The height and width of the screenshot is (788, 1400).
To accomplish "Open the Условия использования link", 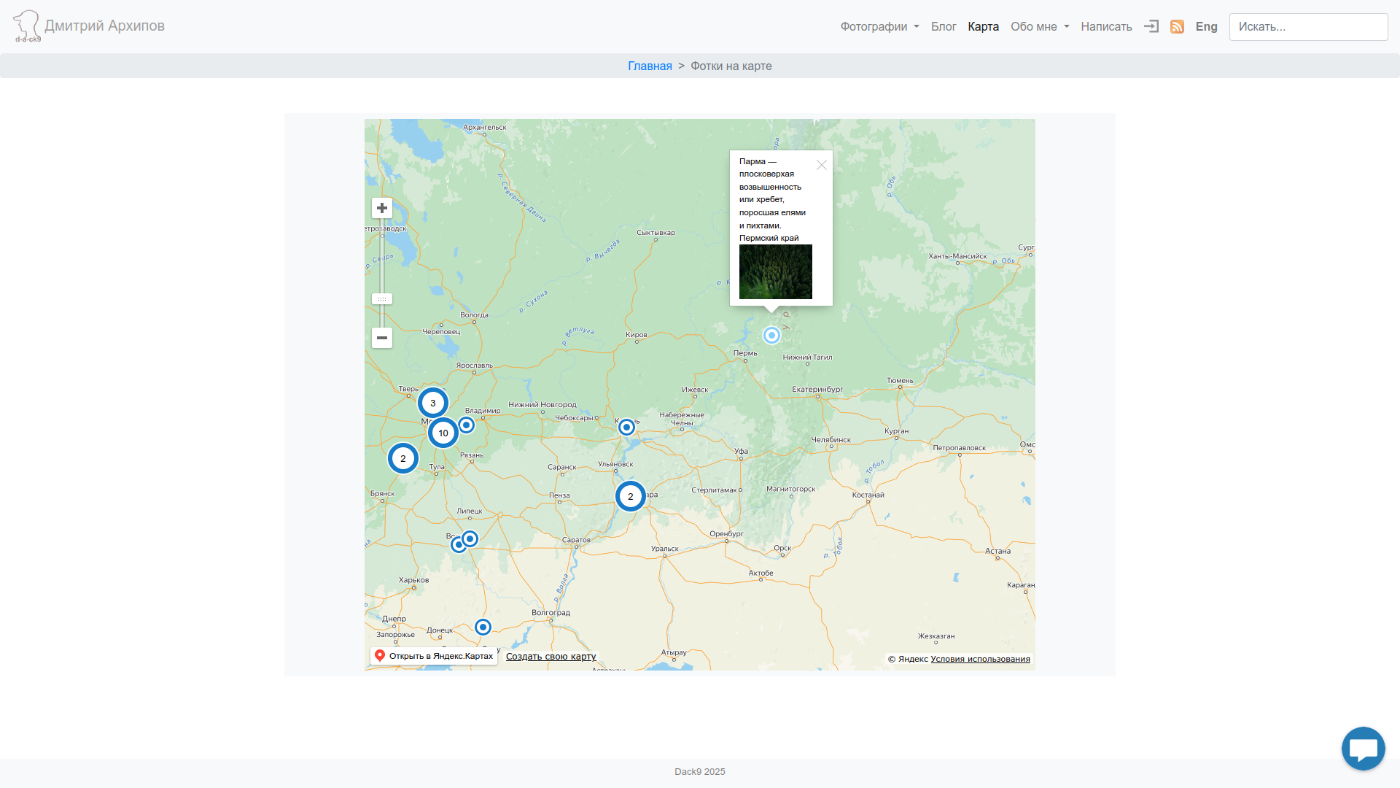I will [x=980, y=659].
